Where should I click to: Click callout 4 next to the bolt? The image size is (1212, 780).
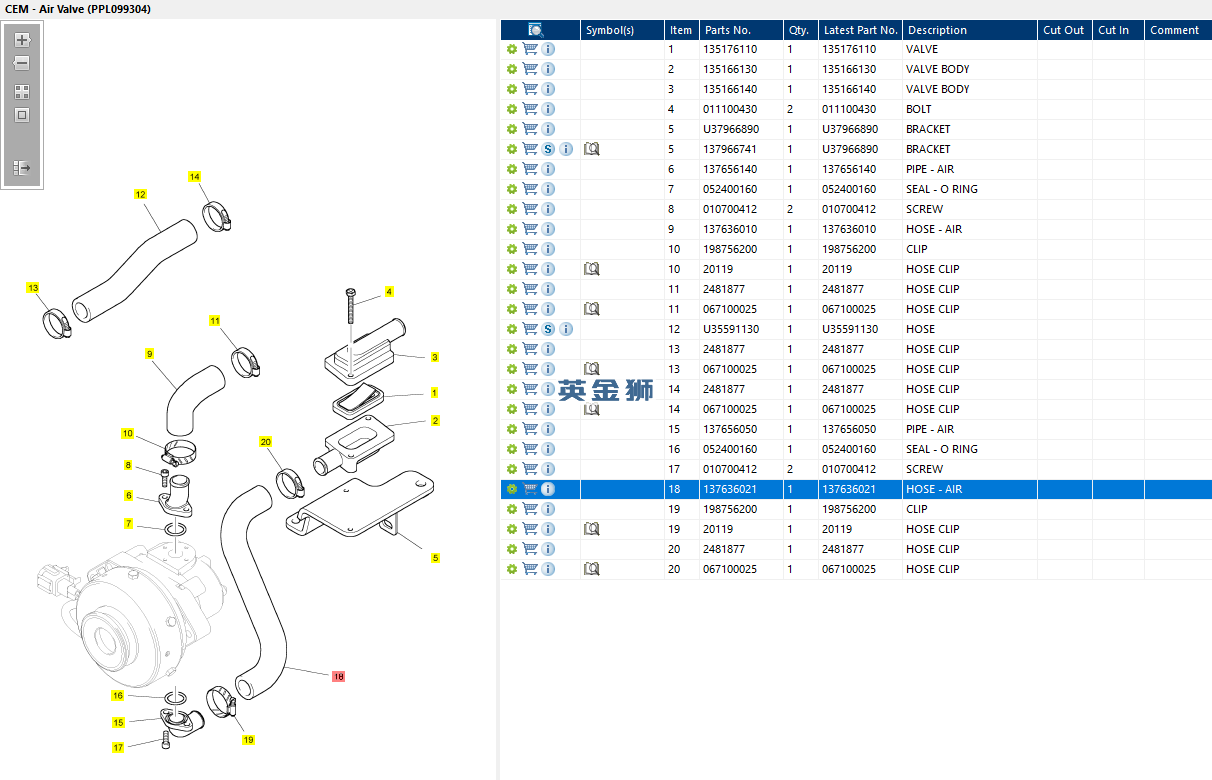[389, 291]
